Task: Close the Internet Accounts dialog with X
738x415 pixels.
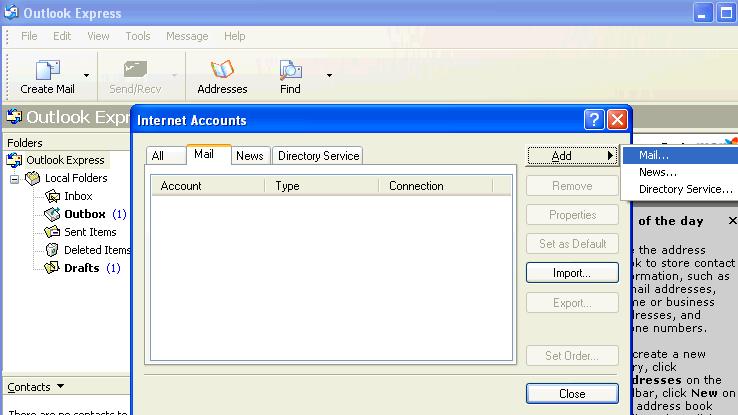Action: click(617, 120)
